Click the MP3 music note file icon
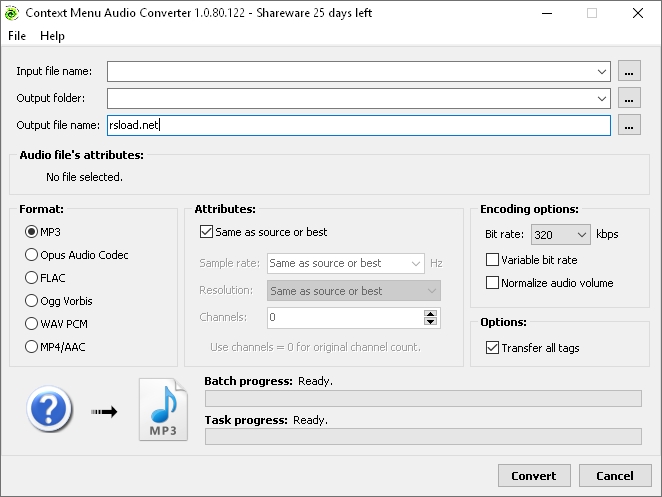This screenshot has width=662, height=497. point(163,410)
